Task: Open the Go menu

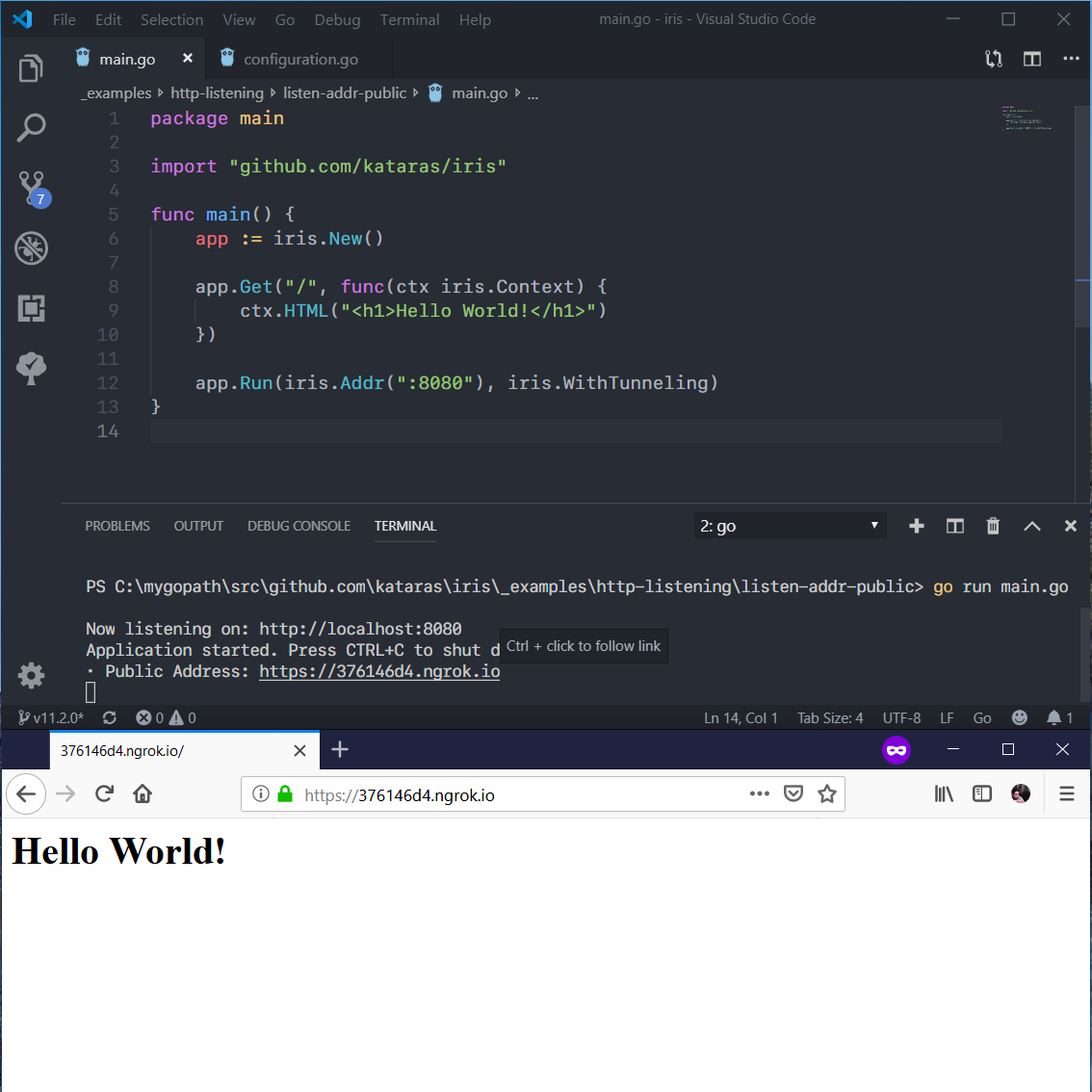Action: [x=285, y=19]
